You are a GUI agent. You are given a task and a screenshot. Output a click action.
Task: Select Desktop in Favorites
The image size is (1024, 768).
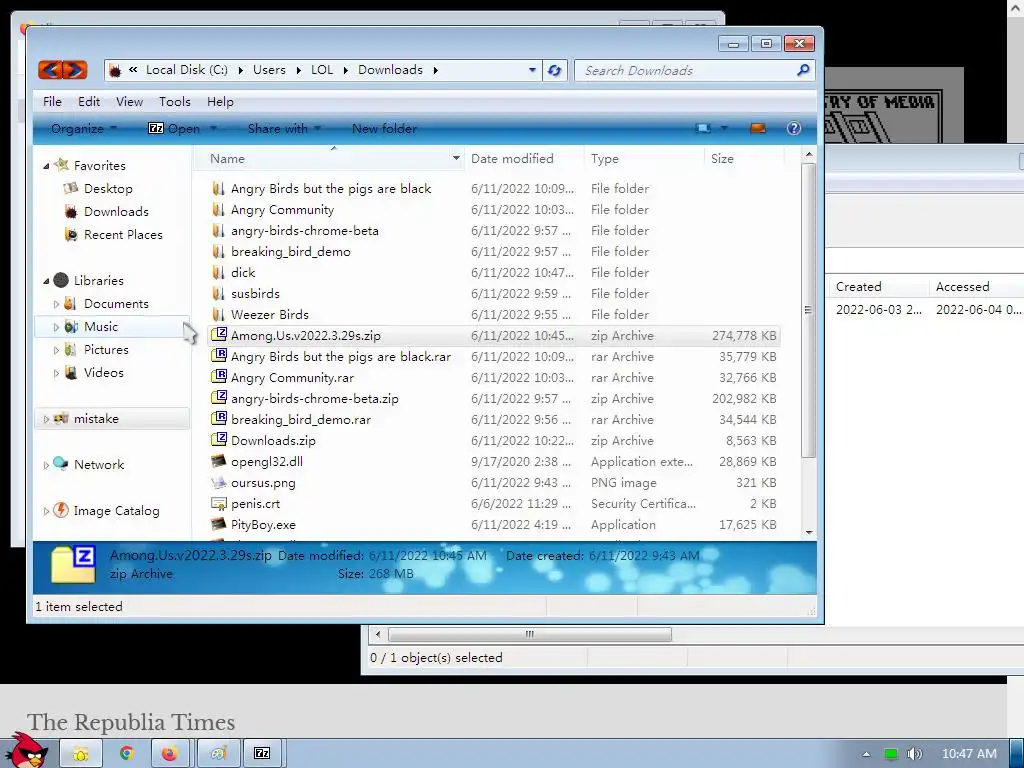point(108,189)
